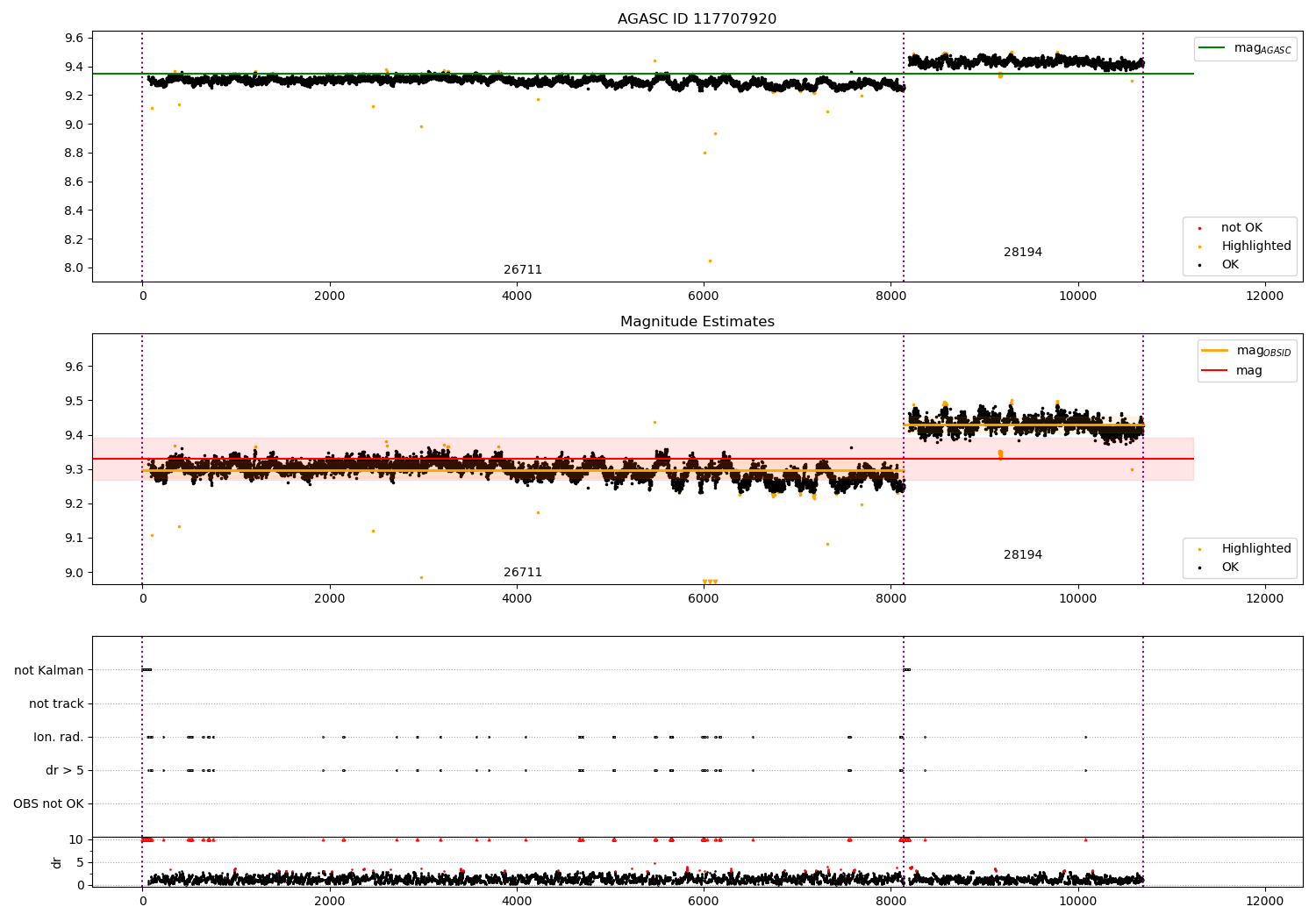The width and height of the screenshot is (1316, 921).
Task: Click 'not OK' legend entry in top plot
Action: 1241,228
